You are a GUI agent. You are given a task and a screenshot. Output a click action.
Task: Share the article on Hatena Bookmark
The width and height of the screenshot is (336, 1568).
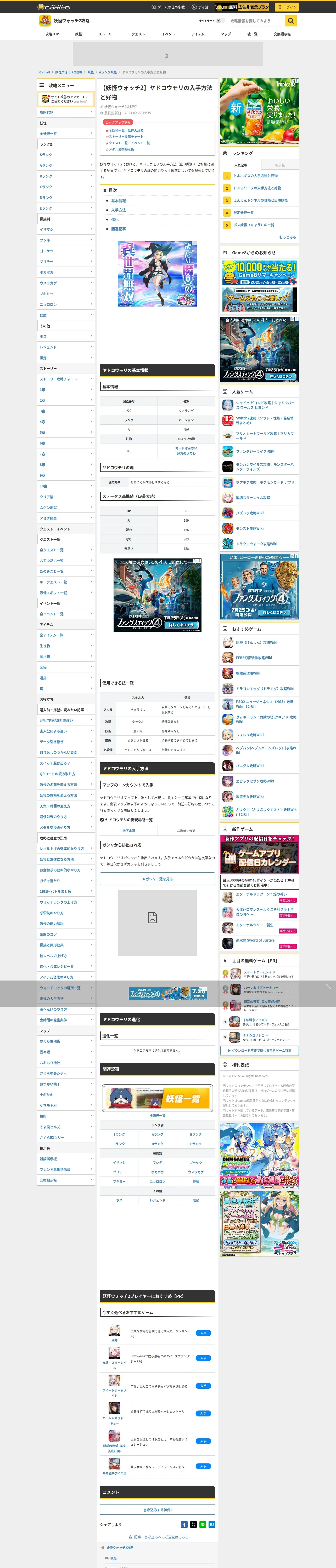[212, 1524]
